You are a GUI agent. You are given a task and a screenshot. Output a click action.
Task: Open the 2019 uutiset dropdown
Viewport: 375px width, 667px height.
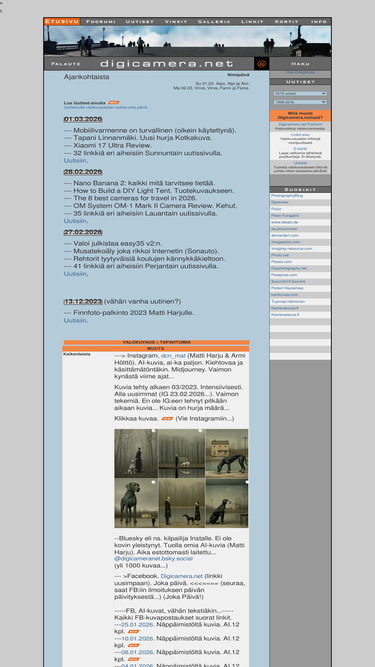(300, 94)
